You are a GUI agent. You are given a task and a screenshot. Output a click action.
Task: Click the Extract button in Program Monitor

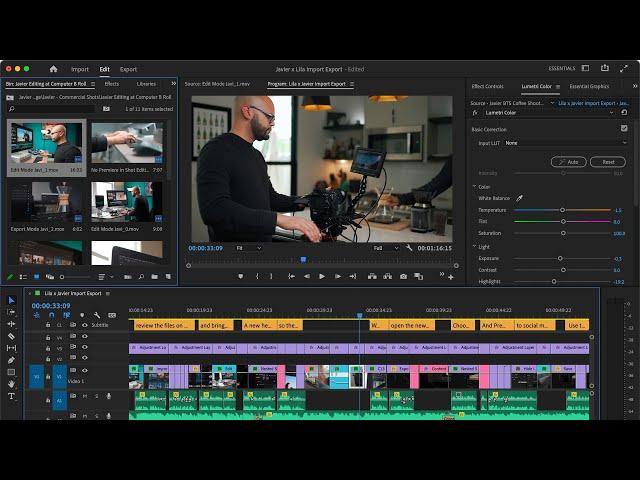pyautogui.click(x=387, y=276)
